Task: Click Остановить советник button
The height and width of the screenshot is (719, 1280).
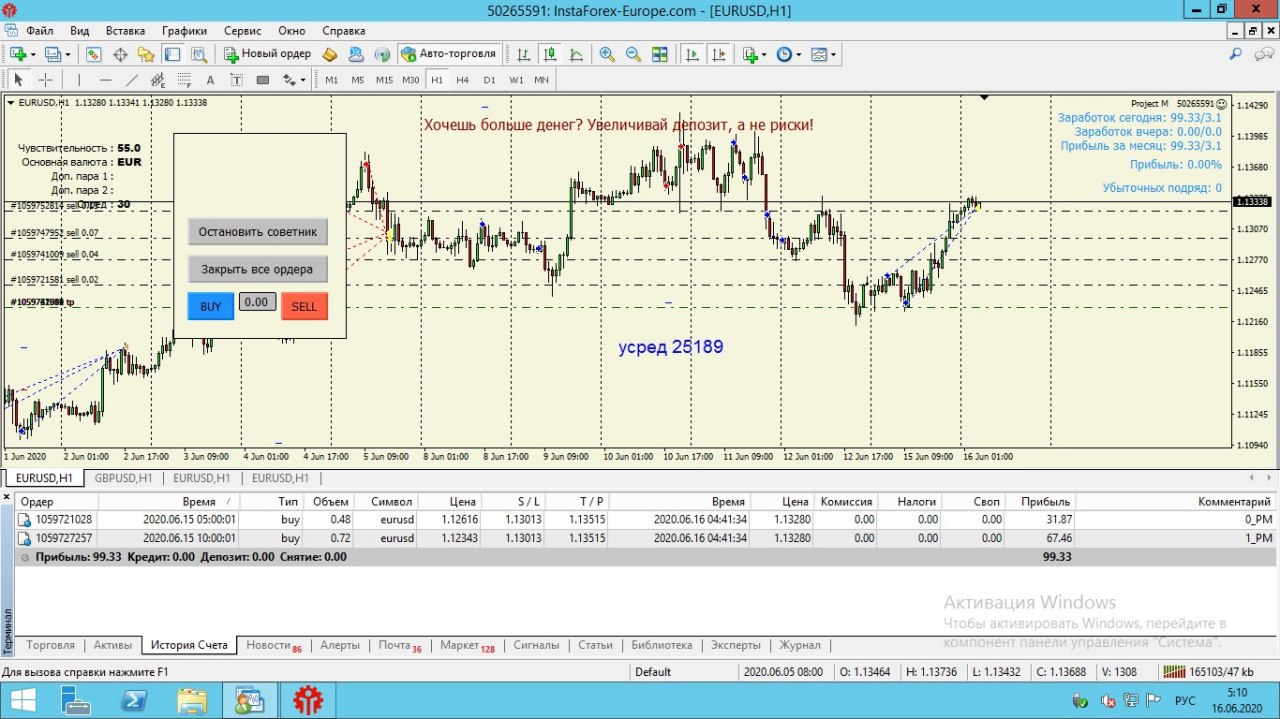Action: (258, 232)
